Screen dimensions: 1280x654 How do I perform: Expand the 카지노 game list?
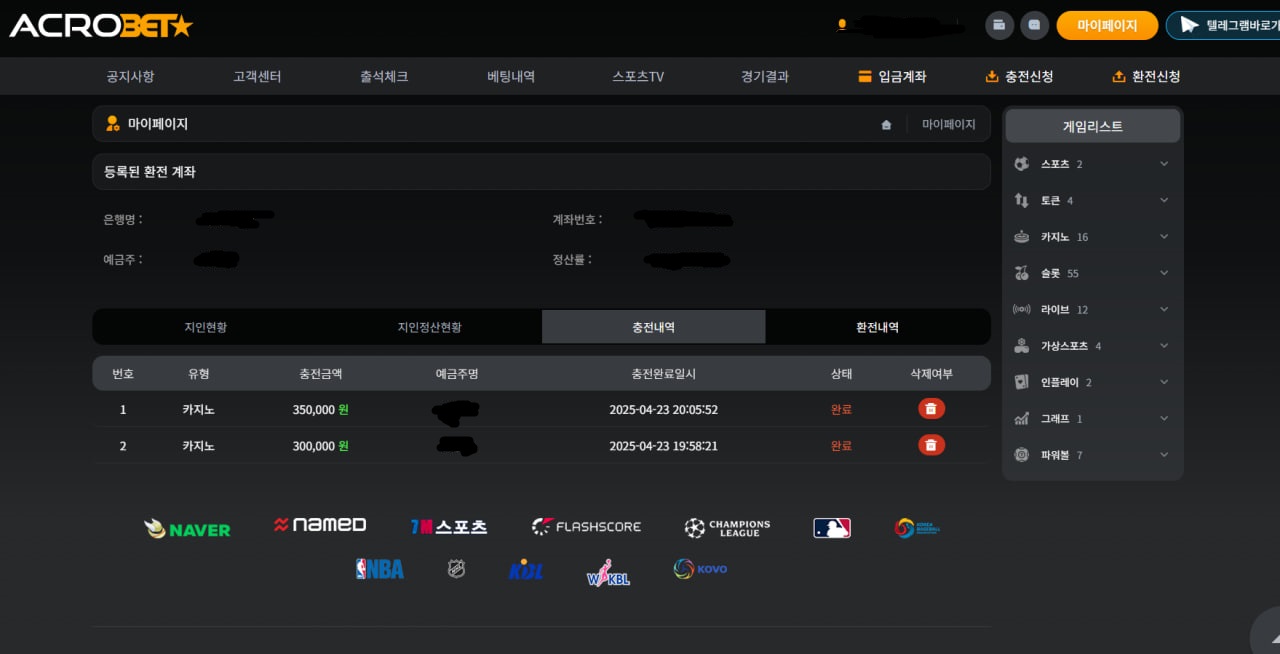[x=1163, y=237]
